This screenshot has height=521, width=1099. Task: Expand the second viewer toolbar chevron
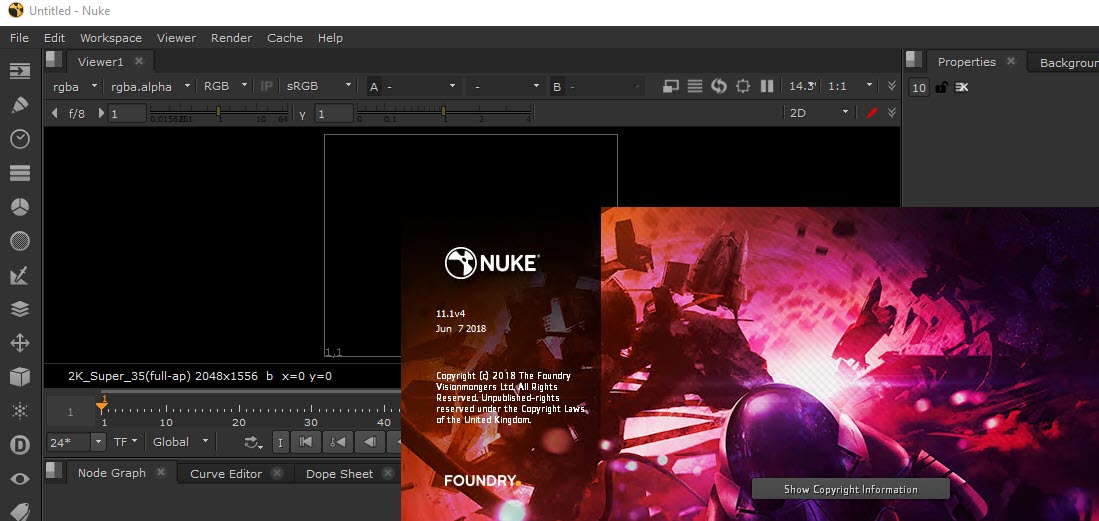pyautogui.click(x=892, y=112)
